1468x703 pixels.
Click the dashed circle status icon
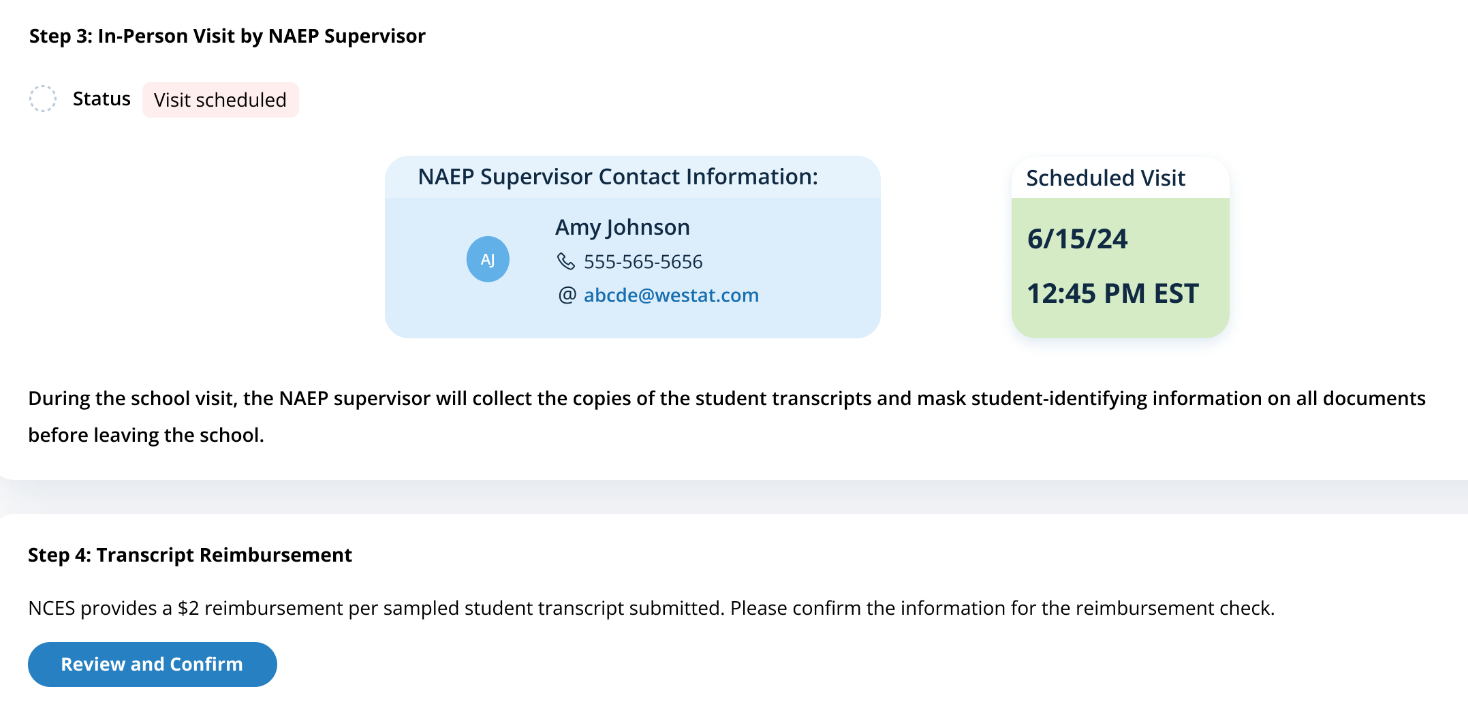[43, 99]
